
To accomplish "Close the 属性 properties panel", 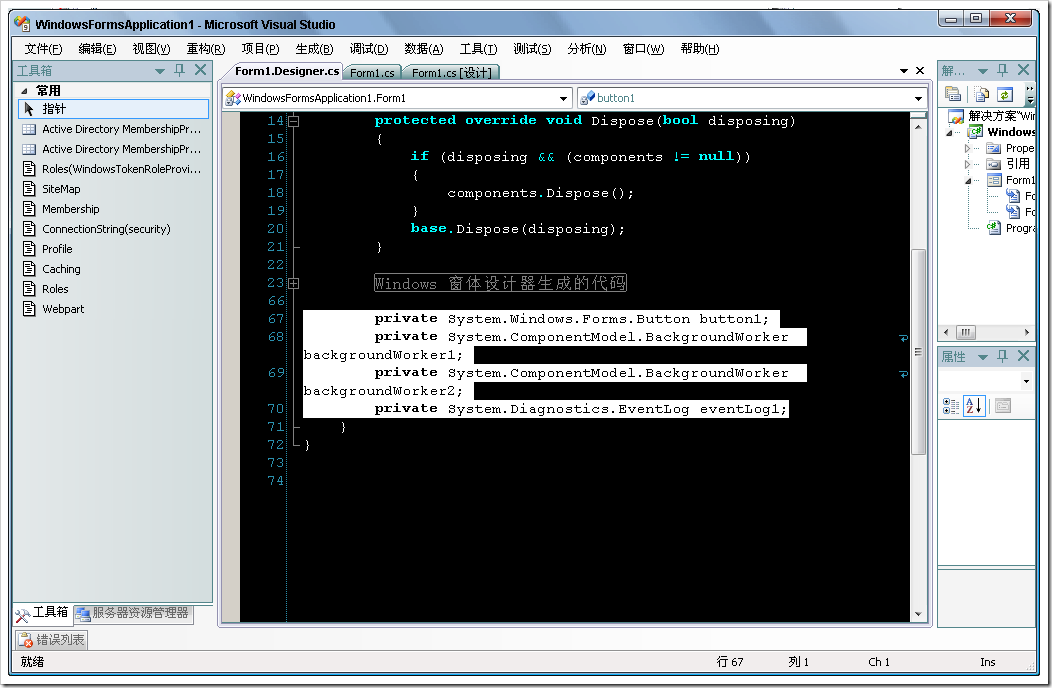I will click(x=1023, y=356).
